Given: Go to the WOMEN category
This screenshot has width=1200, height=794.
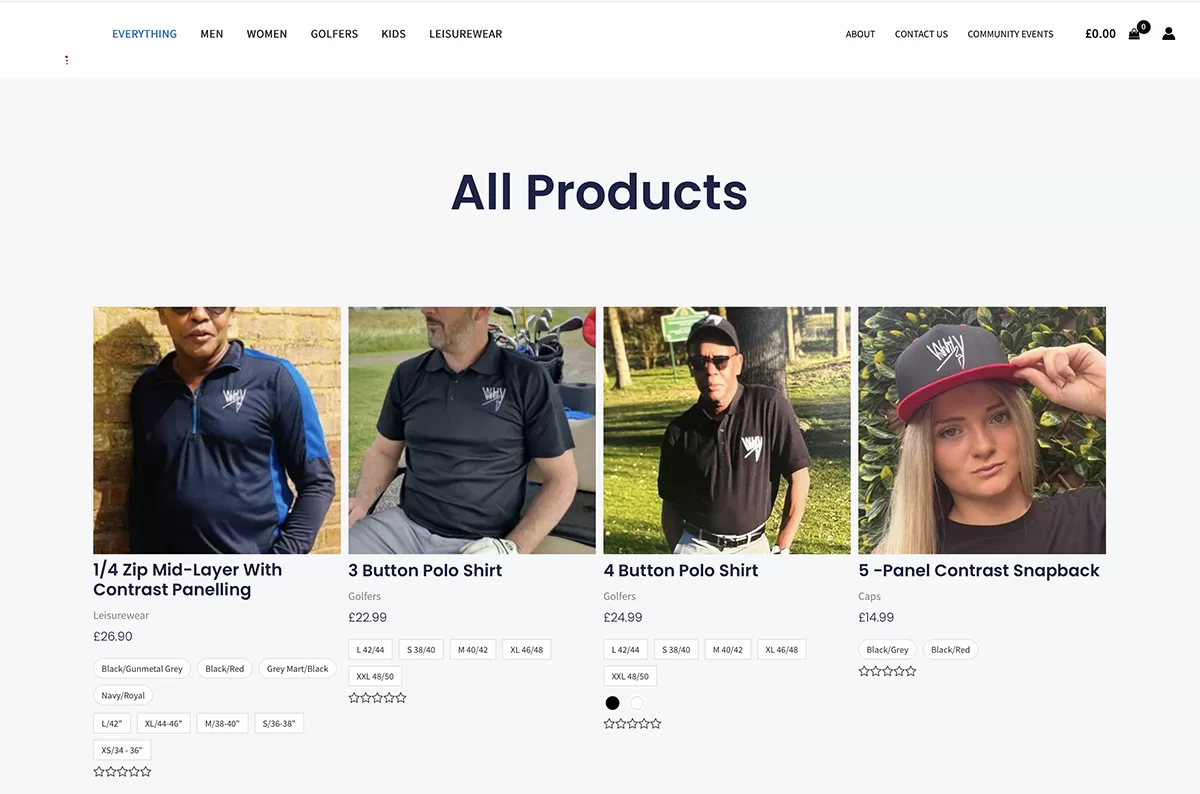Looking at the screenshot, I should point(267,34).
